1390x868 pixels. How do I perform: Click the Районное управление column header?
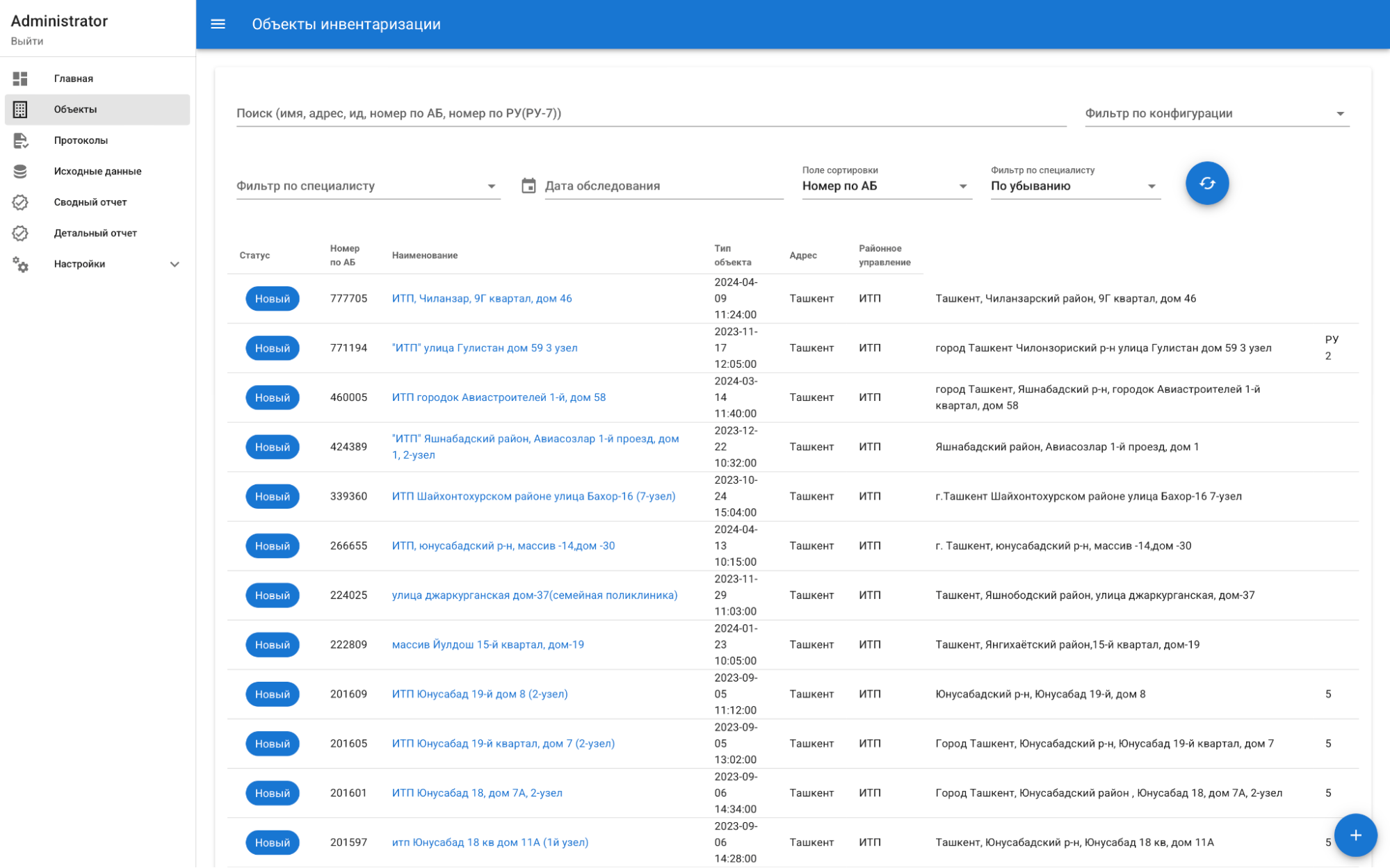[884, 255]
